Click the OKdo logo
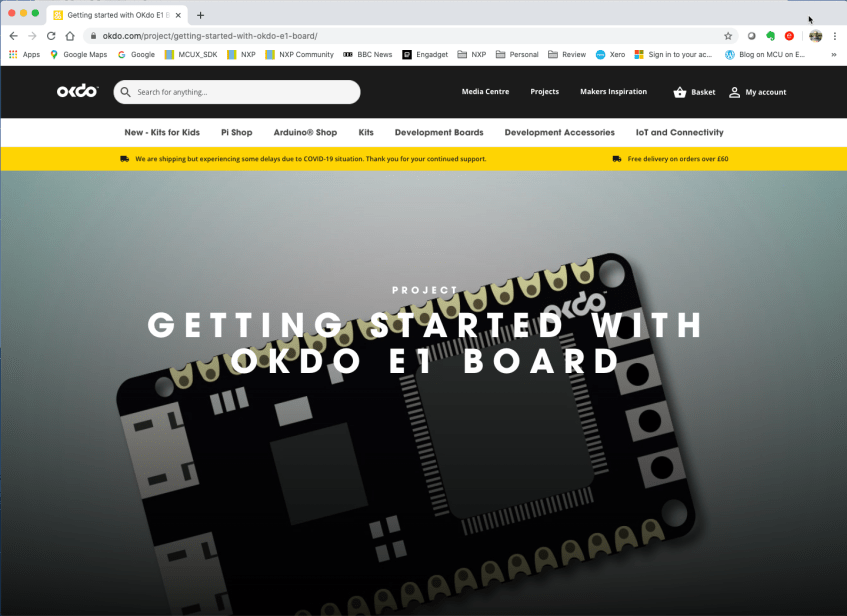This screenshot has width=847, height=616. point(77,91)
